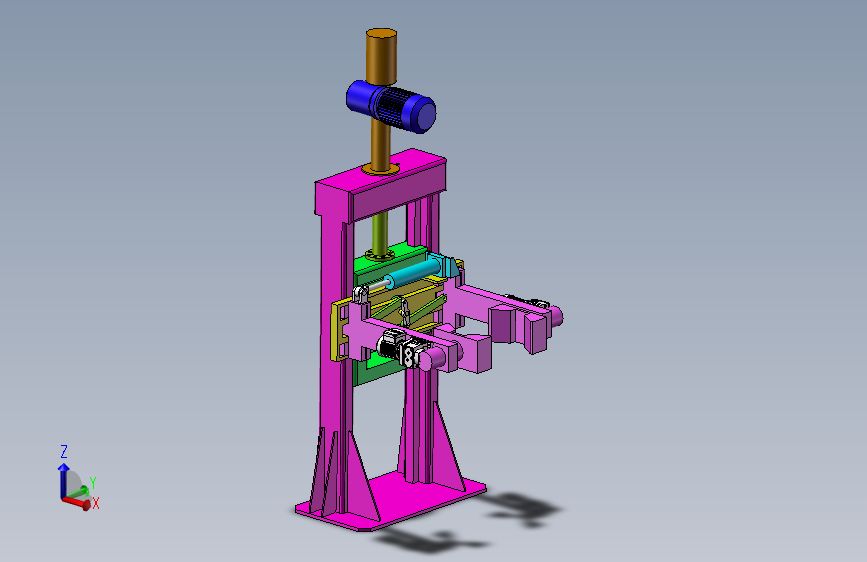Pick the orange flange on the top crossbeam
This screenshot has width=867, height=562.
click(382, 168)
